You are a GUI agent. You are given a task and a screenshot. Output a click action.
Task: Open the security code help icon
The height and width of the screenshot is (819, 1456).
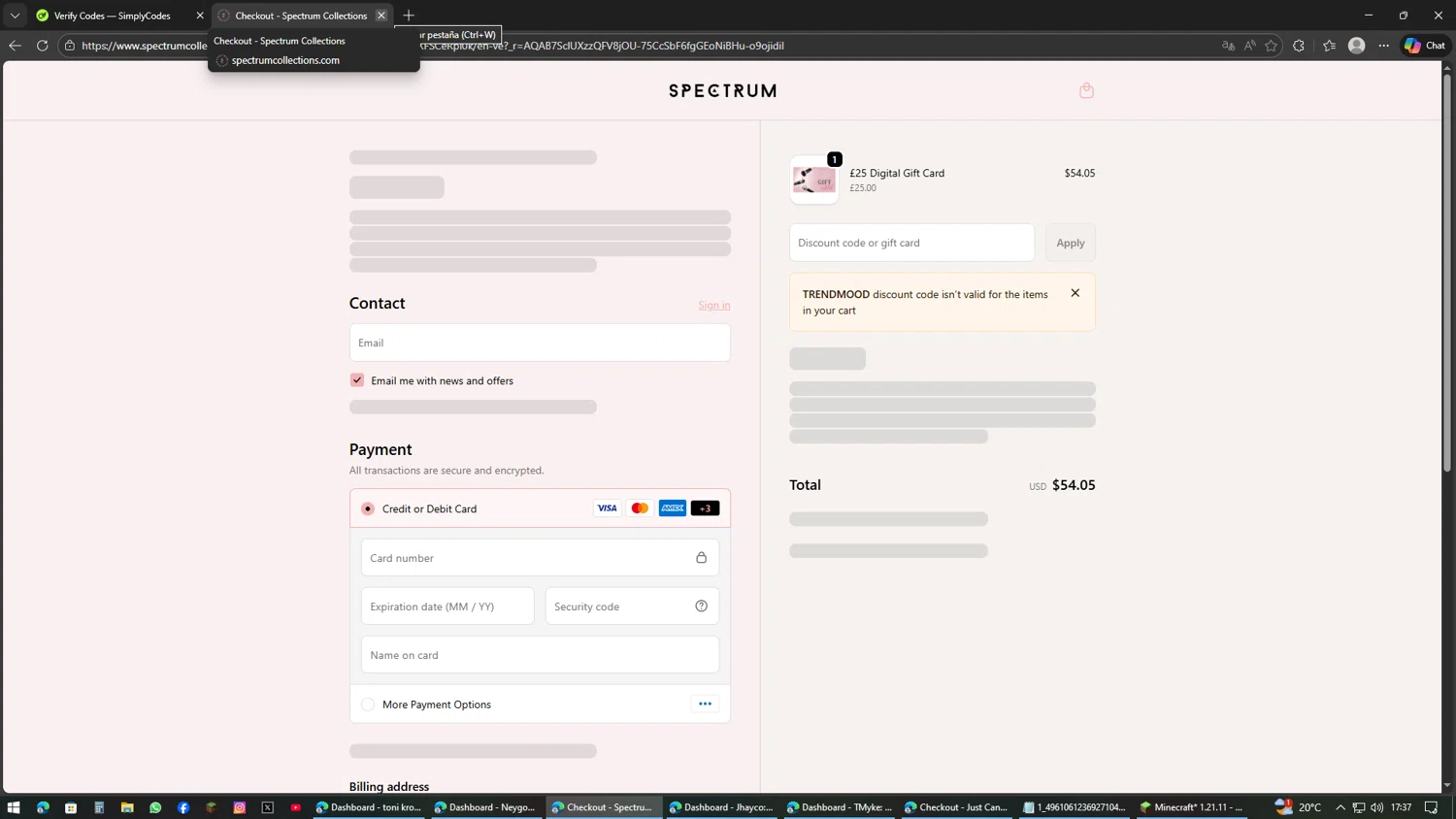(701, 606)
